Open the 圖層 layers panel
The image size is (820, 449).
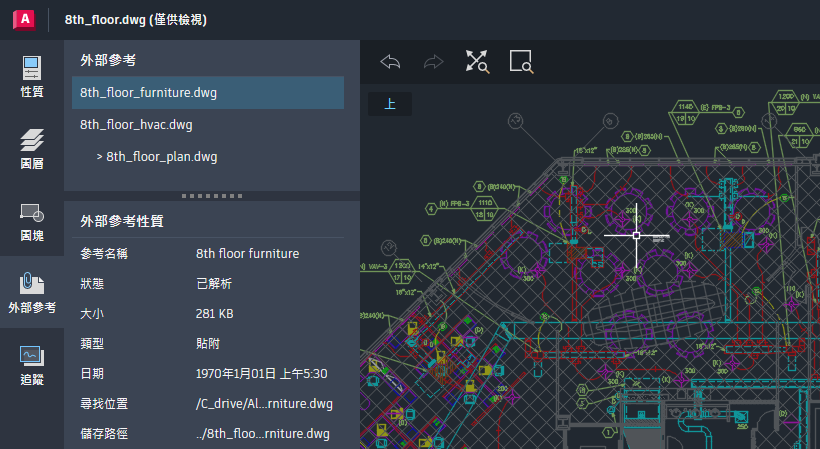coord(32,149)
